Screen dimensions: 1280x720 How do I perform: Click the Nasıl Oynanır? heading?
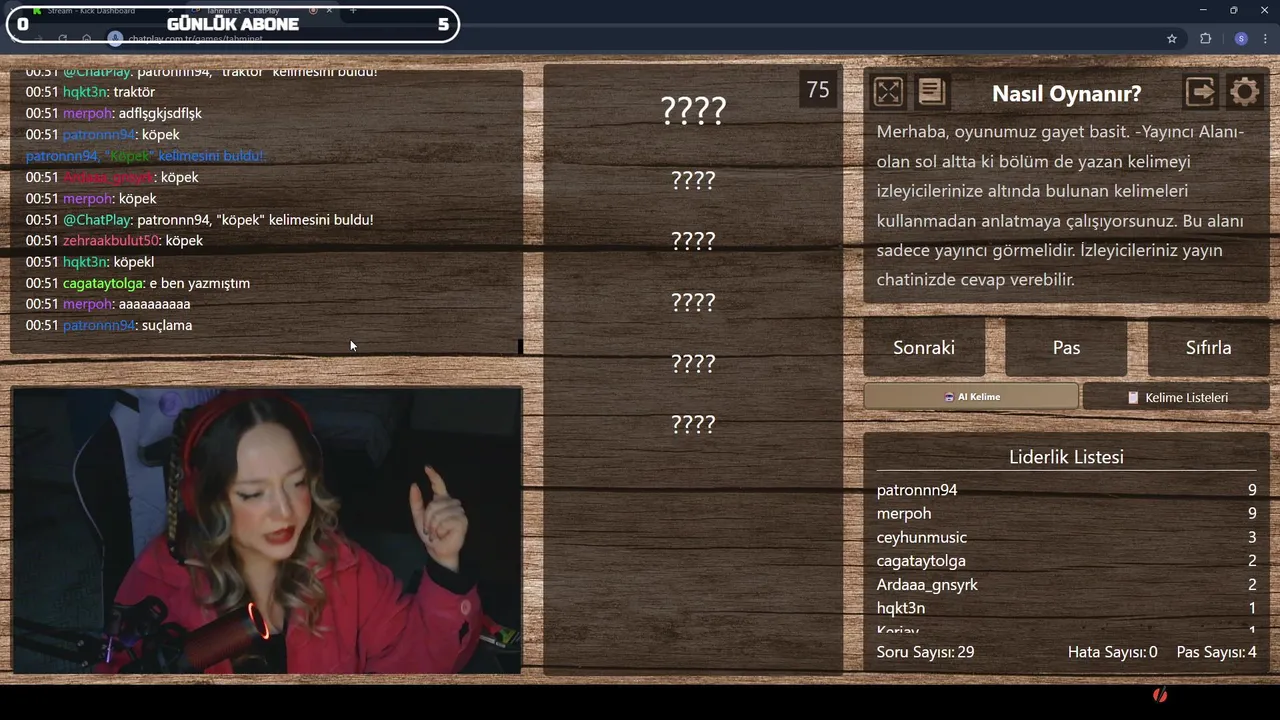click(x=1066, y=93)
